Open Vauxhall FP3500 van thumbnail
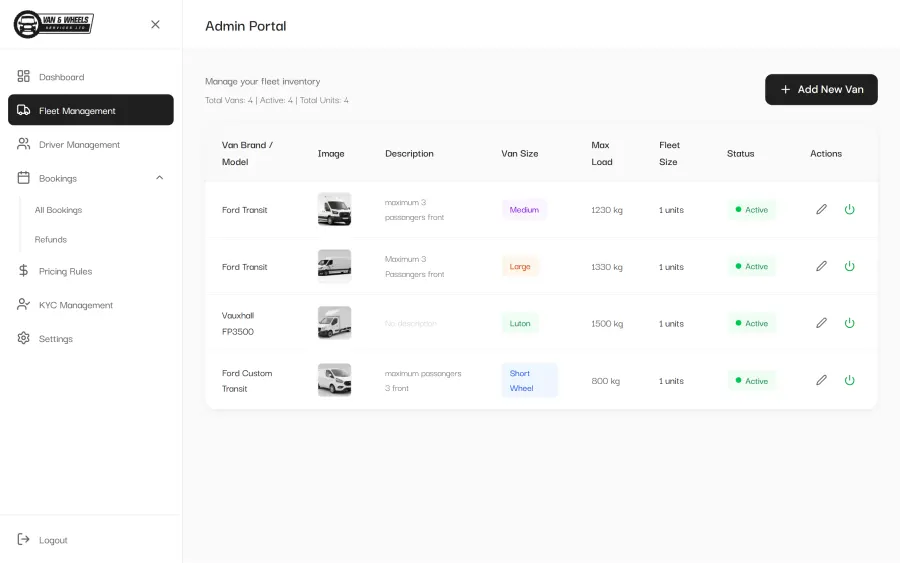Screen dimensions: 900x563 pos(335,323)
